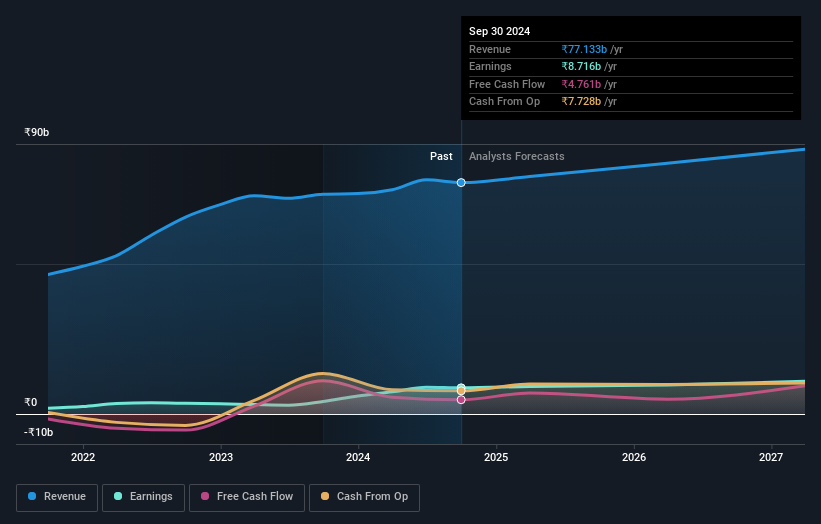Click the 2025 x-axis label
The height and width of the screenshot is (524, 821).
496,457
